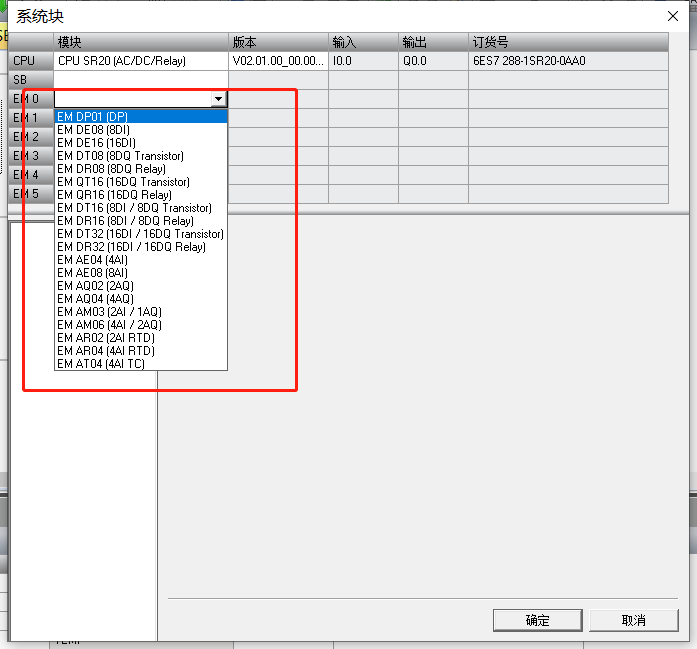The height and width of the screenshot is (649, 697).
Task: Click order number 6ES7 288-1SR20-0AA0
Action: tap(568, 61)
